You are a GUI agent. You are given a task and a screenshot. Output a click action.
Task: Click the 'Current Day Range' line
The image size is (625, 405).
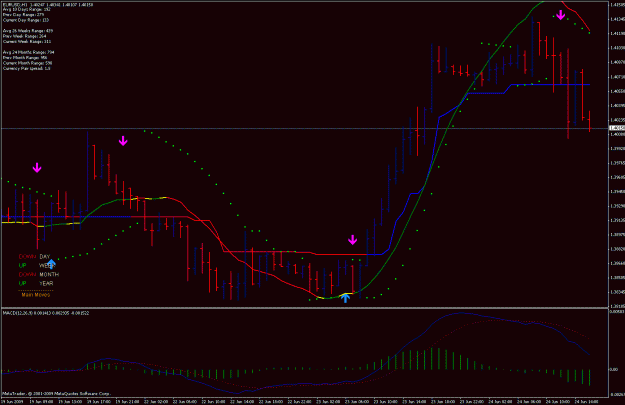point(26,20)
